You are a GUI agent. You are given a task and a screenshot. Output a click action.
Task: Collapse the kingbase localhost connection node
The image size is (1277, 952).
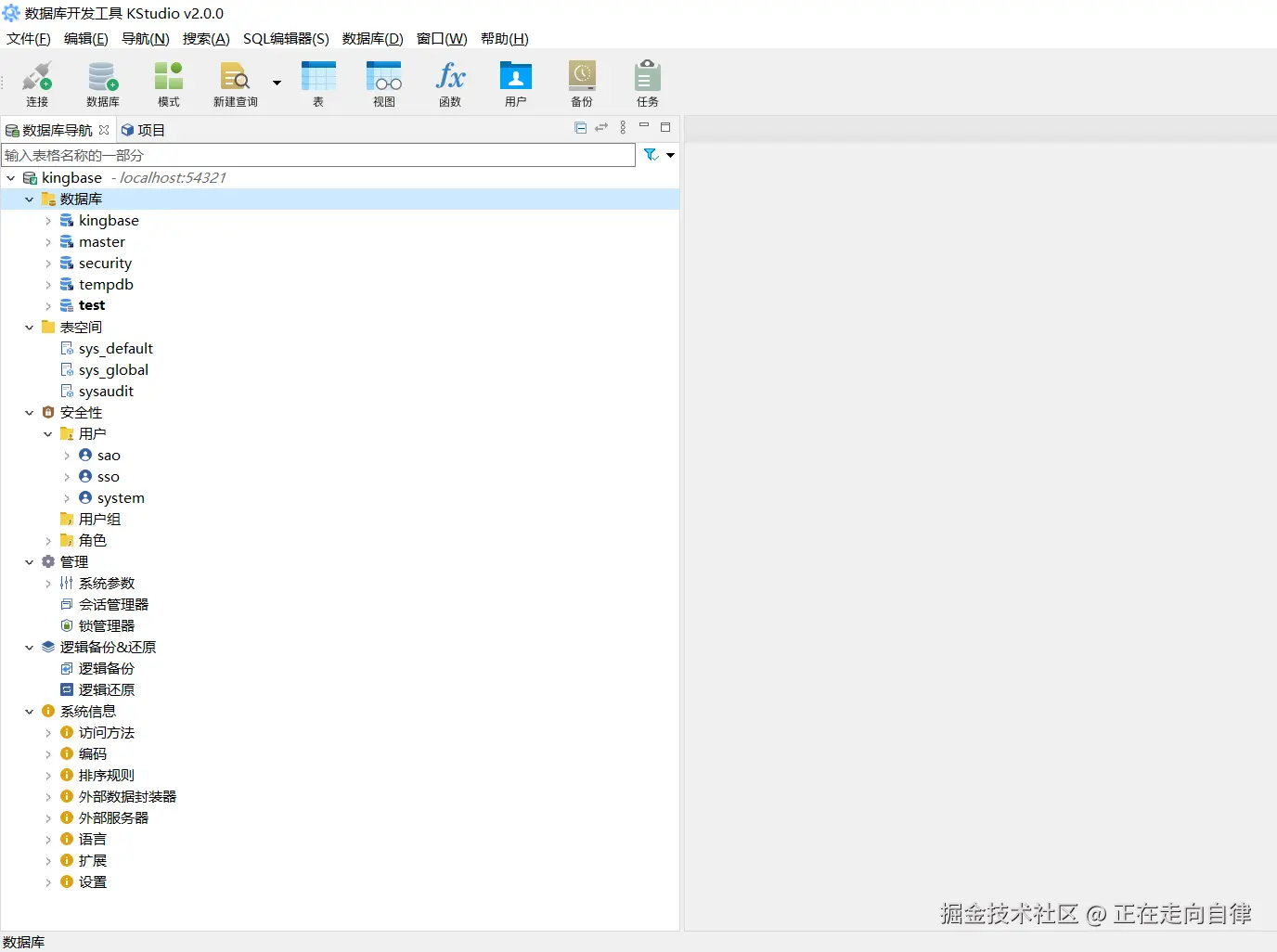click(10, 178)
